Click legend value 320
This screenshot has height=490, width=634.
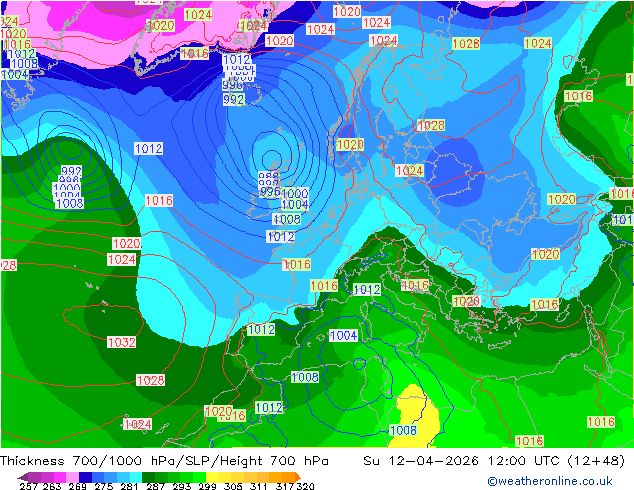pyautogui.click(x=305, y=486)
